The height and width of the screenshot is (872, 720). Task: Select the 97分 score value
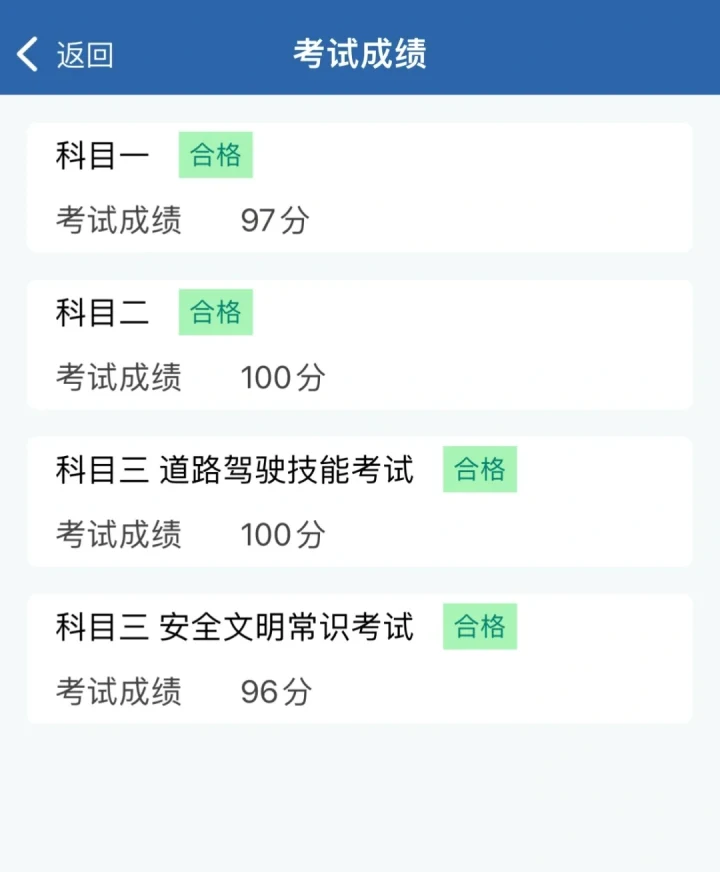coord(275,220)
